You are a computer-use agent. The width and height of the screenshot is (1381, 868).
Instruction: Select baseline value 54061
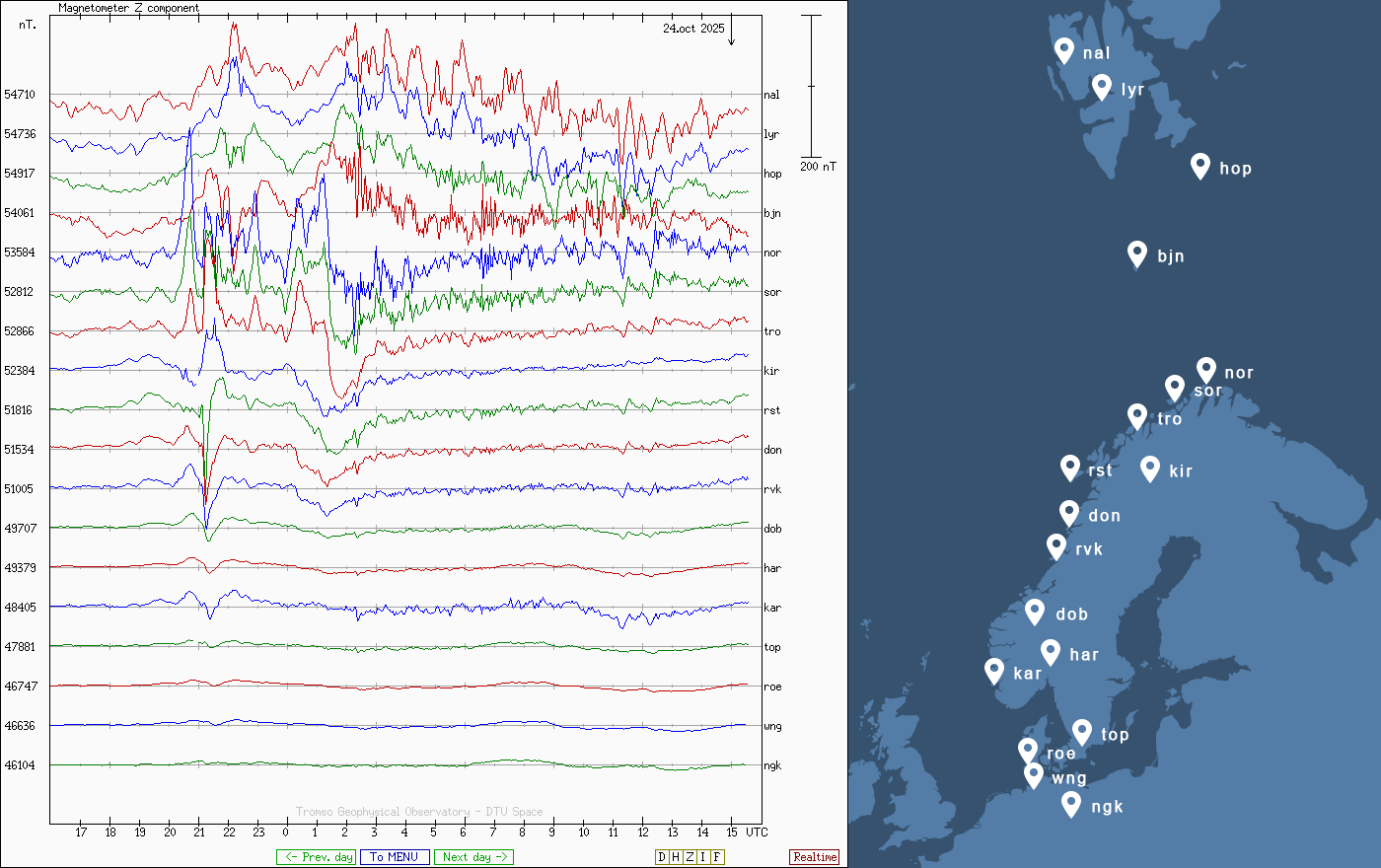pyautogui.click(x=19, y=213)
